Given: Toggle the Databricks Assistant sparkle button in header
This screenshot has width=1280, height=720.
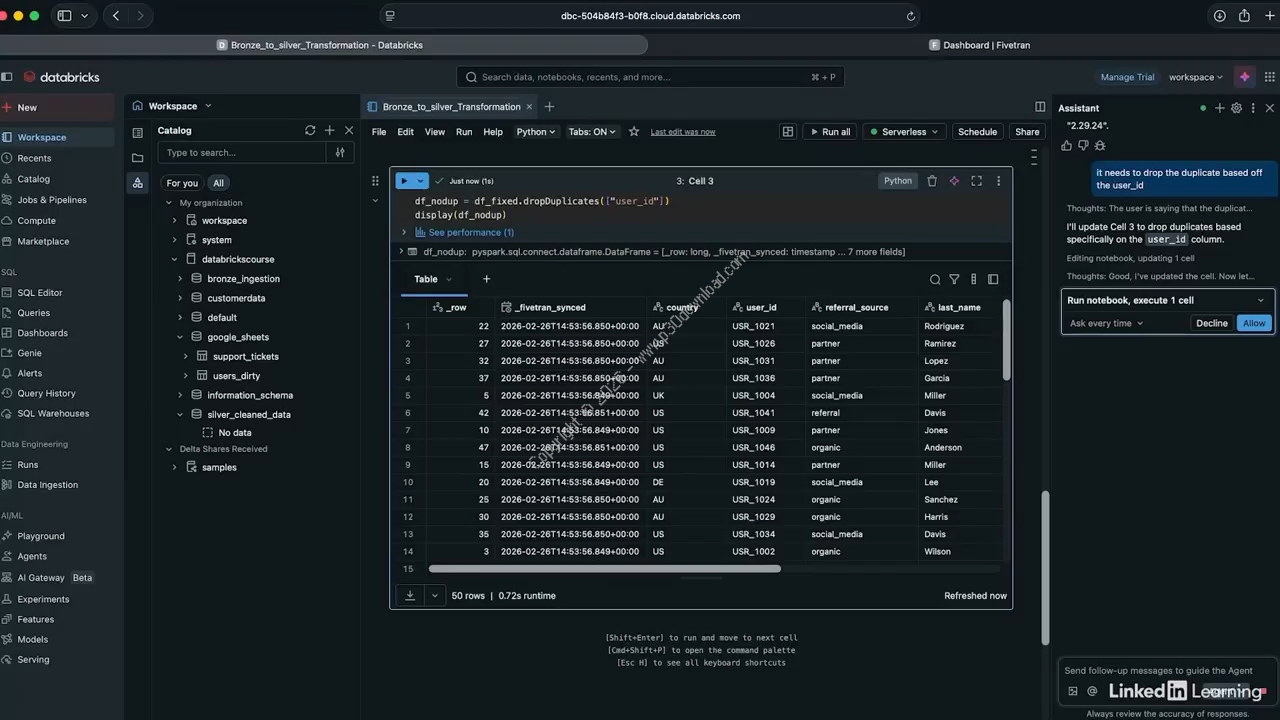Looking at the screenshot, I should click(x=1244, y=77).
